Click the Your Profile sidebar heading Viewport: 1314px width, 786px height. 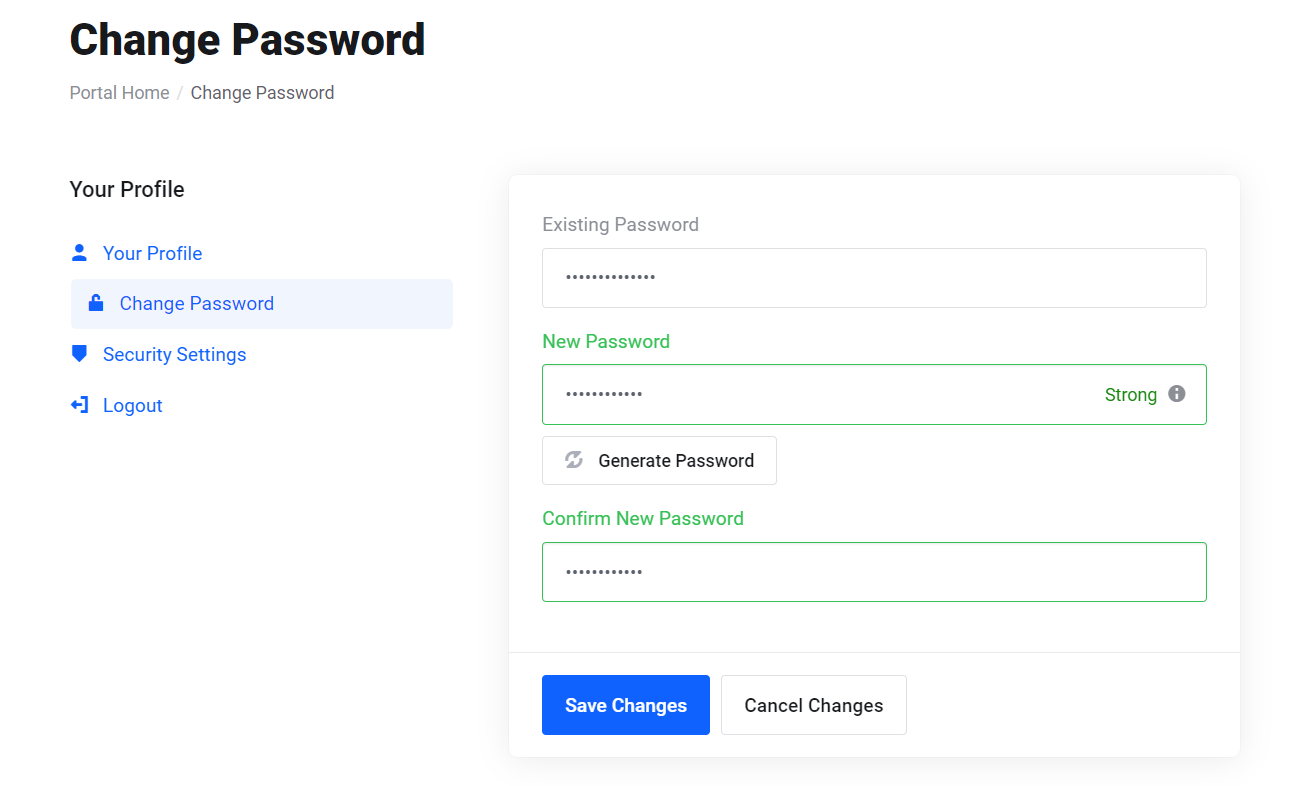(127, 189)
